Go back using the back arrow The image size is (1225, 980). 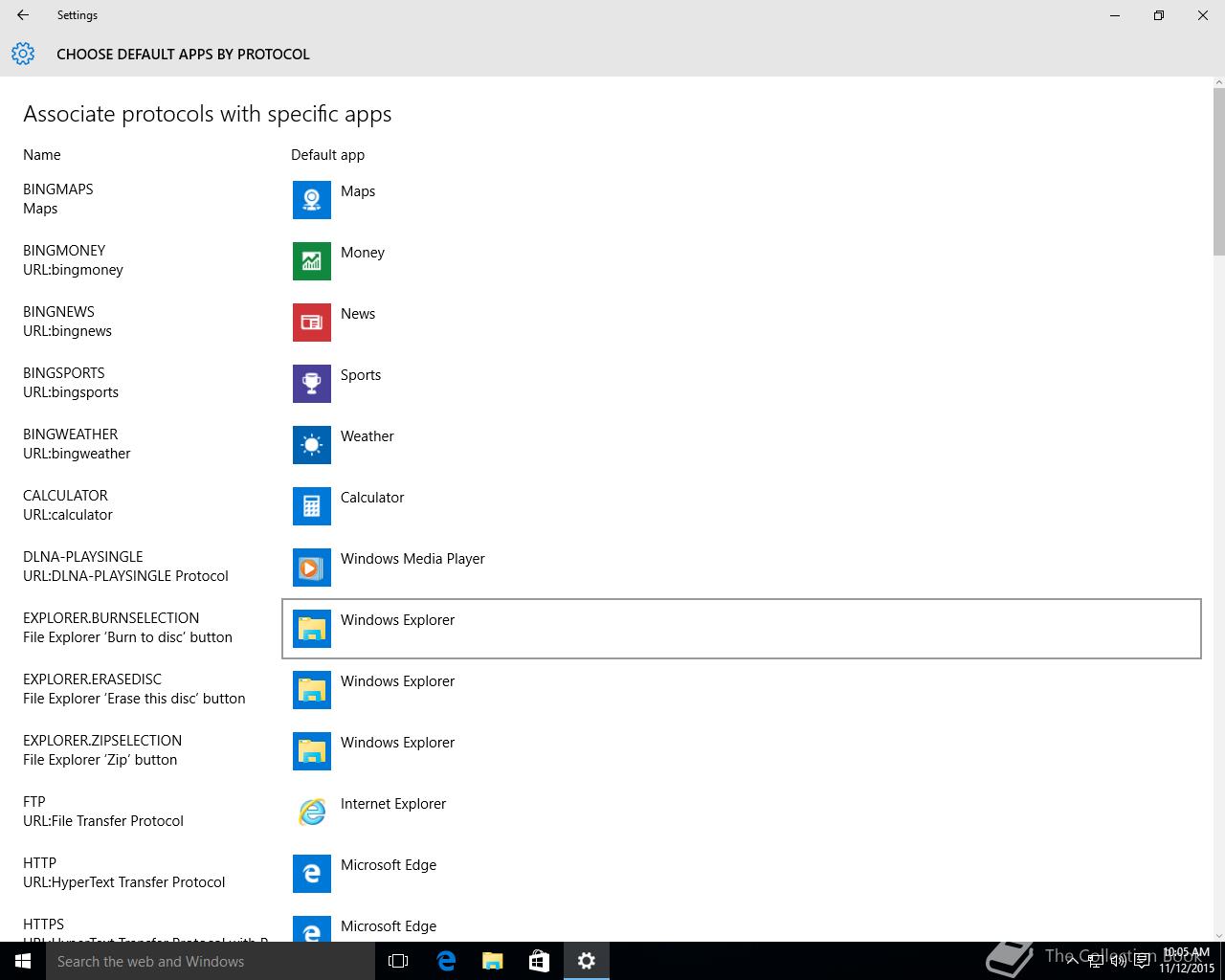pyautogui.click(x=23, y=15)
